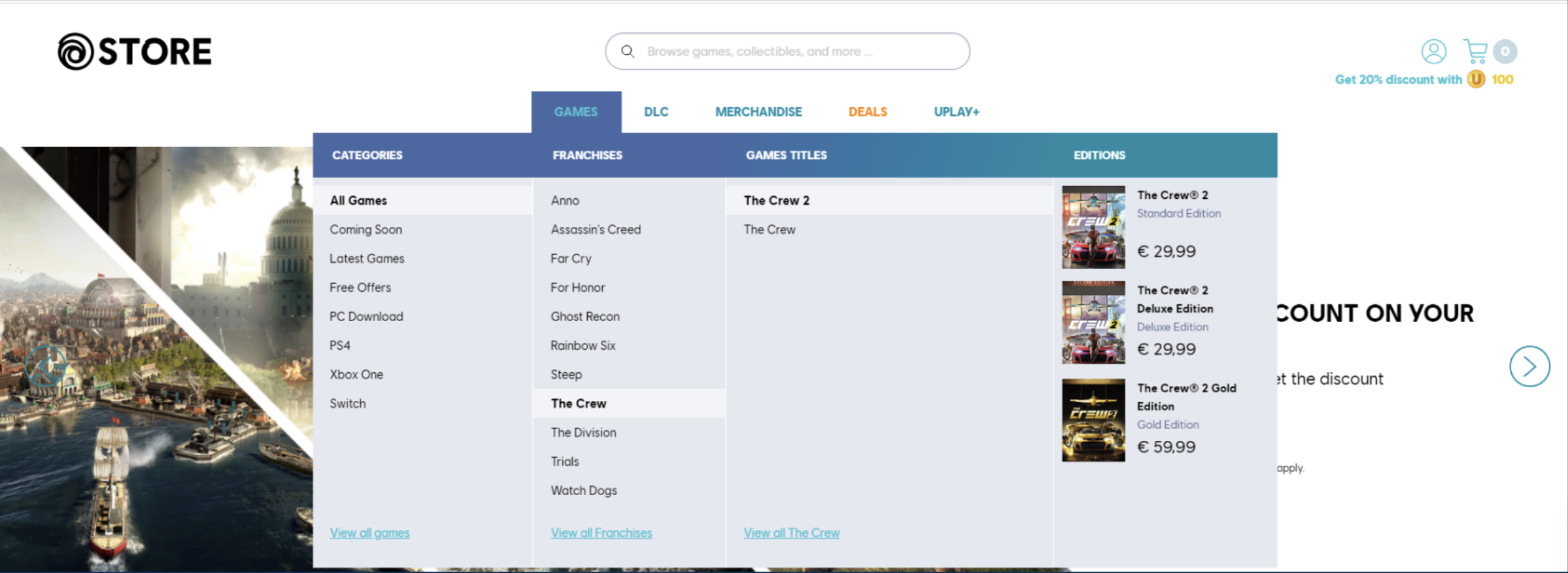Select the Far Cry franchise

[571, 258]
